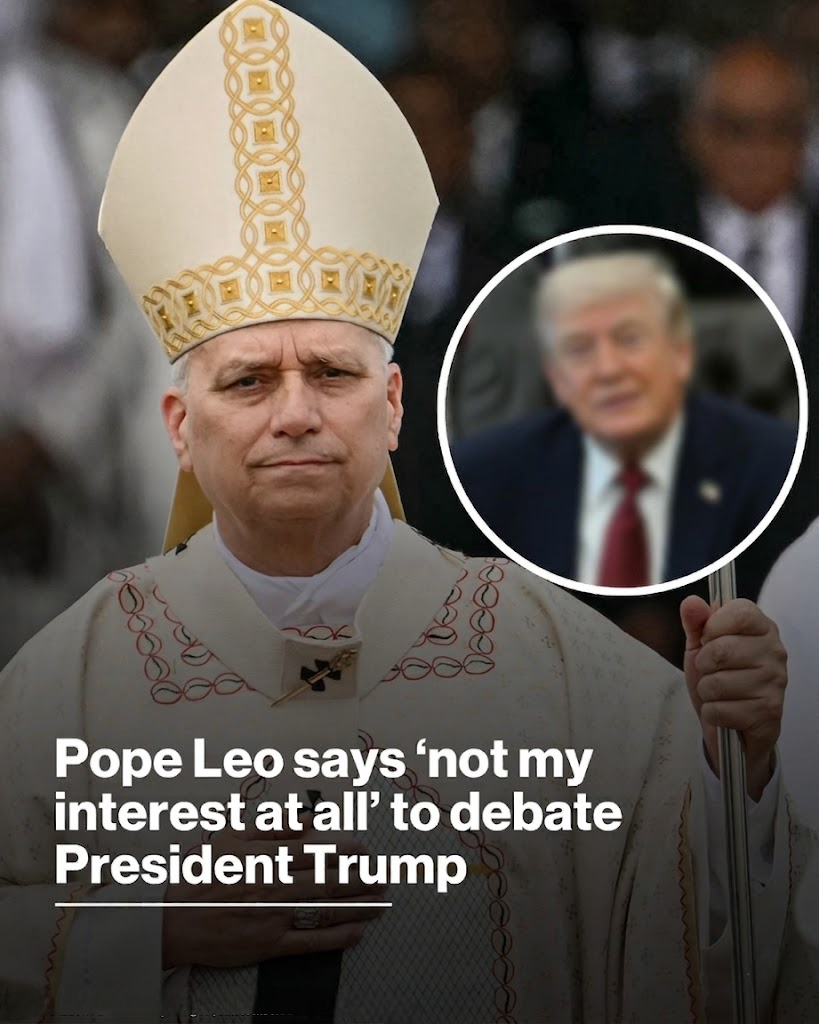Viewport: 819px width, 1024px height.
Task: Click the words 'President Trump' in the headline
Action: tap(261, 864)
